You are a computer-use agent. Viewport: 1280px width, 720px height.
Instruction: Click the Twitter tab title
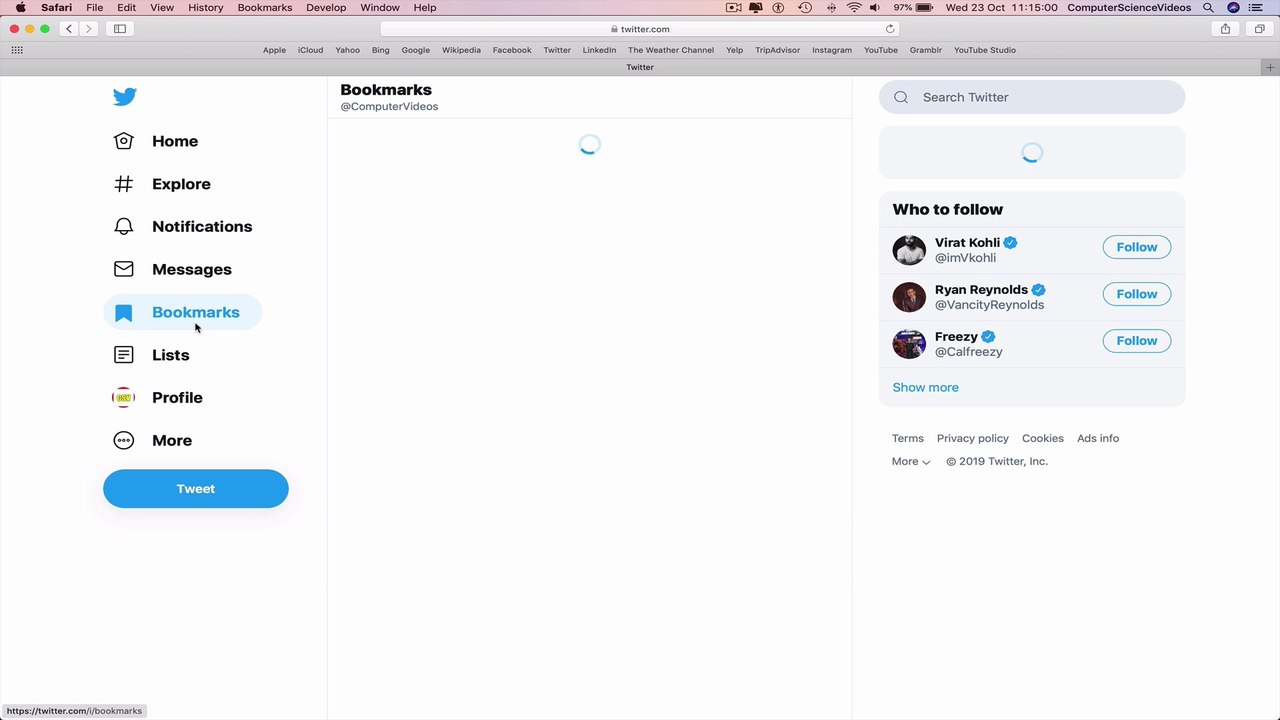coord(640,67)
